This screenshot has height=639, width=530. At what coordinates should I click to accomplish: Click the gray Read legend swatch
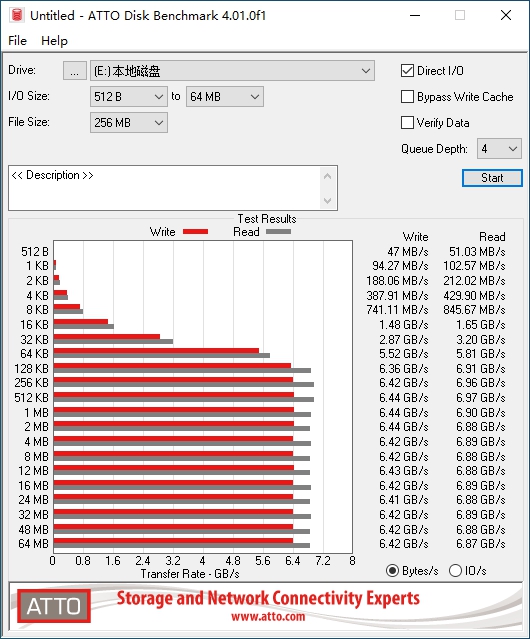pyautogui.click(x=278, y=231)
